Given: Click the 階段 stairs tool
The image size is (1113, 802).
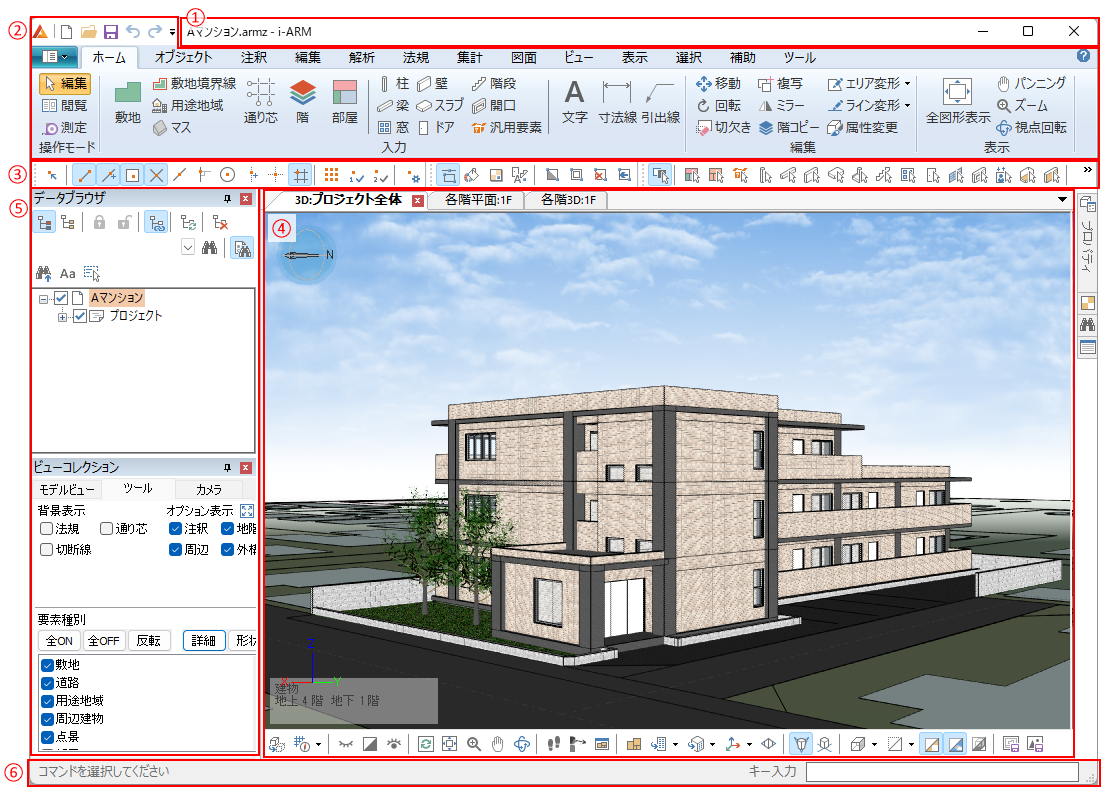Looking at the screenshot, I should pos(493,84).
